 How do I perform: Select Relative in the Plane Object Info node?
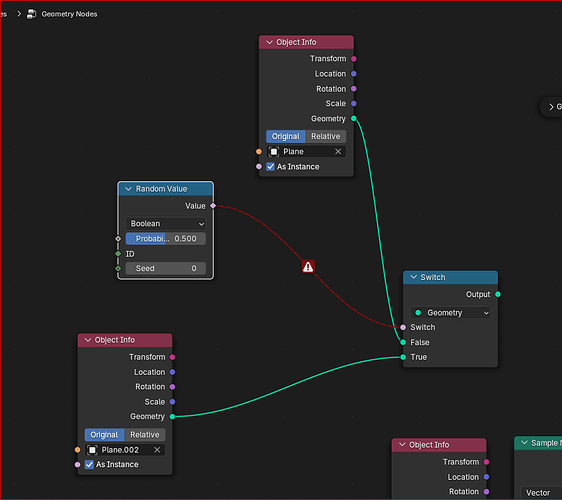326,137
